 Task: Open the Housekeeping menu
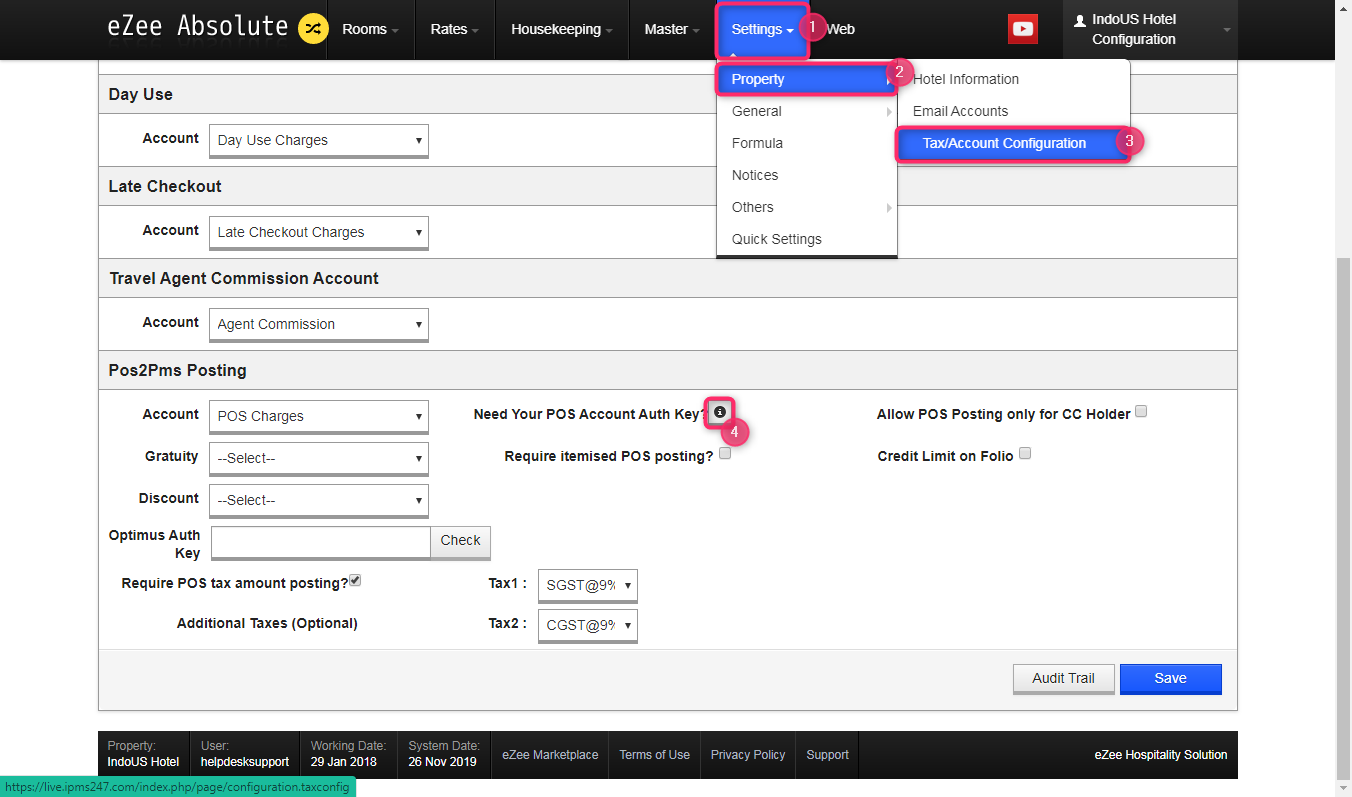point(561,29)
